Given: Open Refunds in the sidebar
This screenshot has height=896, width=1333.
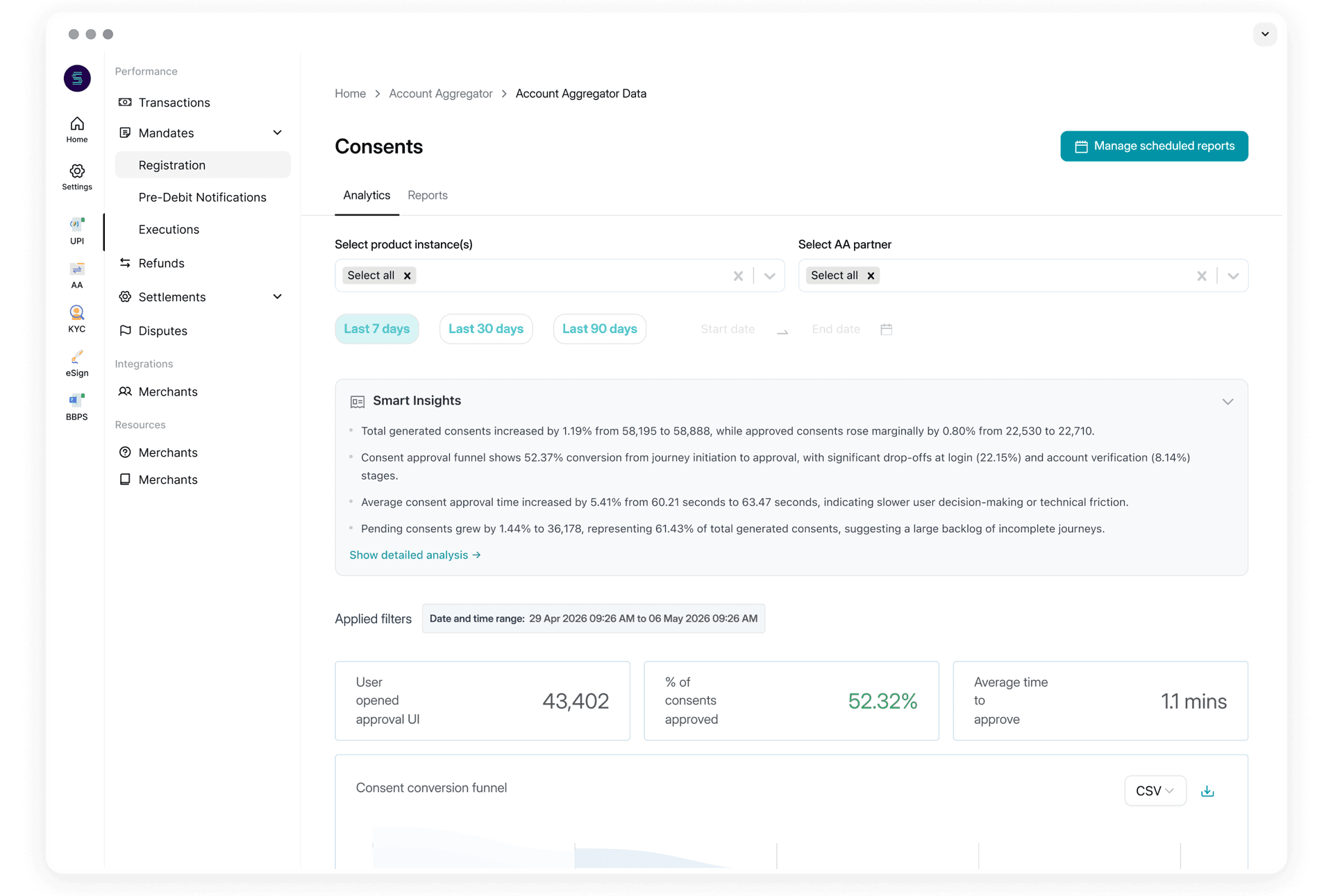Looking at the screenshot, I should click(x=161, y=263).
